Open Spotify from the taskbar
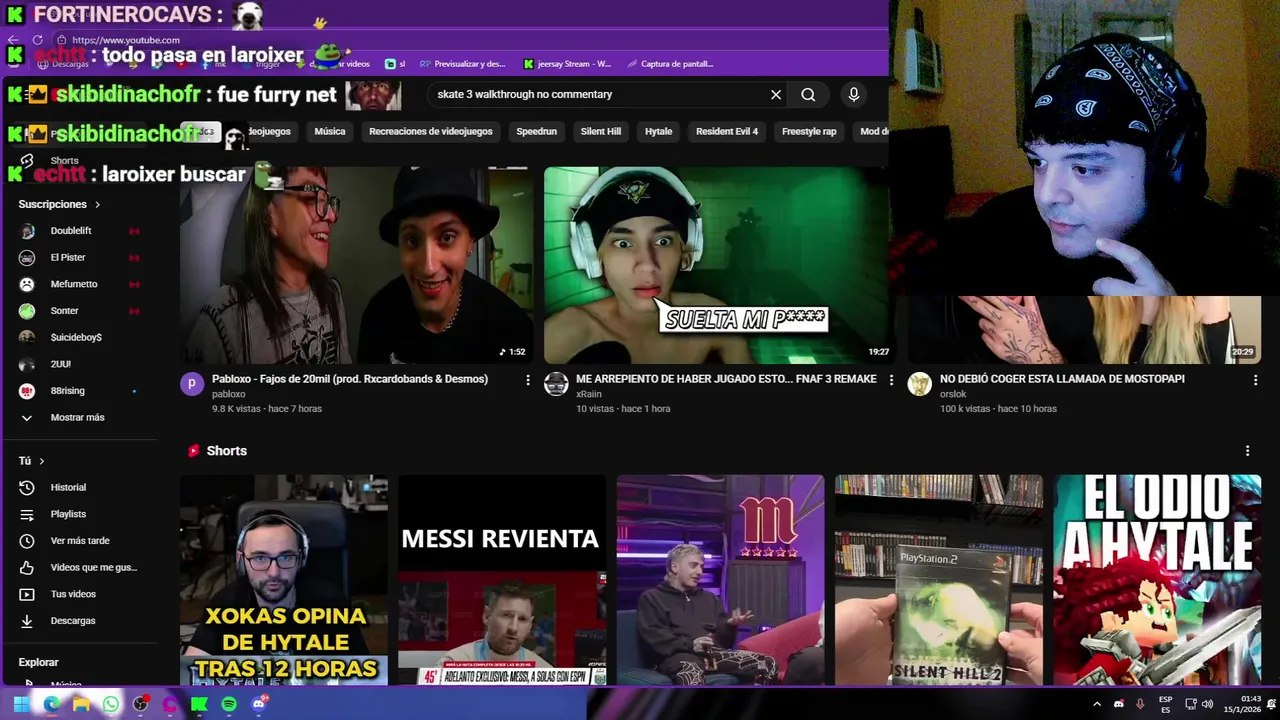Viewport: 1280px width, 720px height. coord(229,704)
